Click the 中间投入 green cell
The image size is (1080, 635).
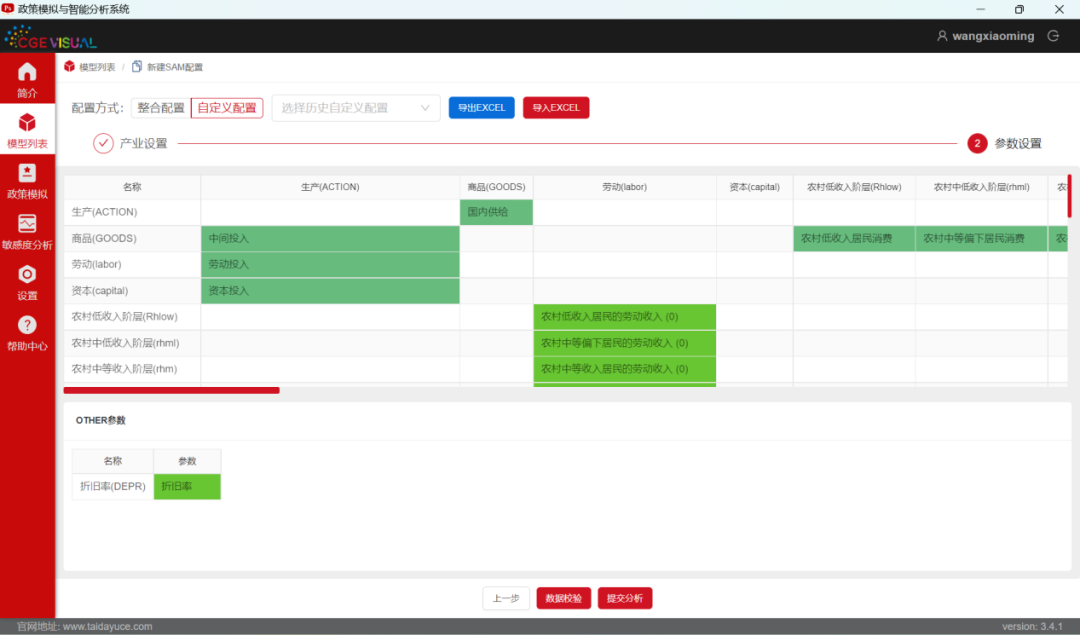[x=330, y=238]
